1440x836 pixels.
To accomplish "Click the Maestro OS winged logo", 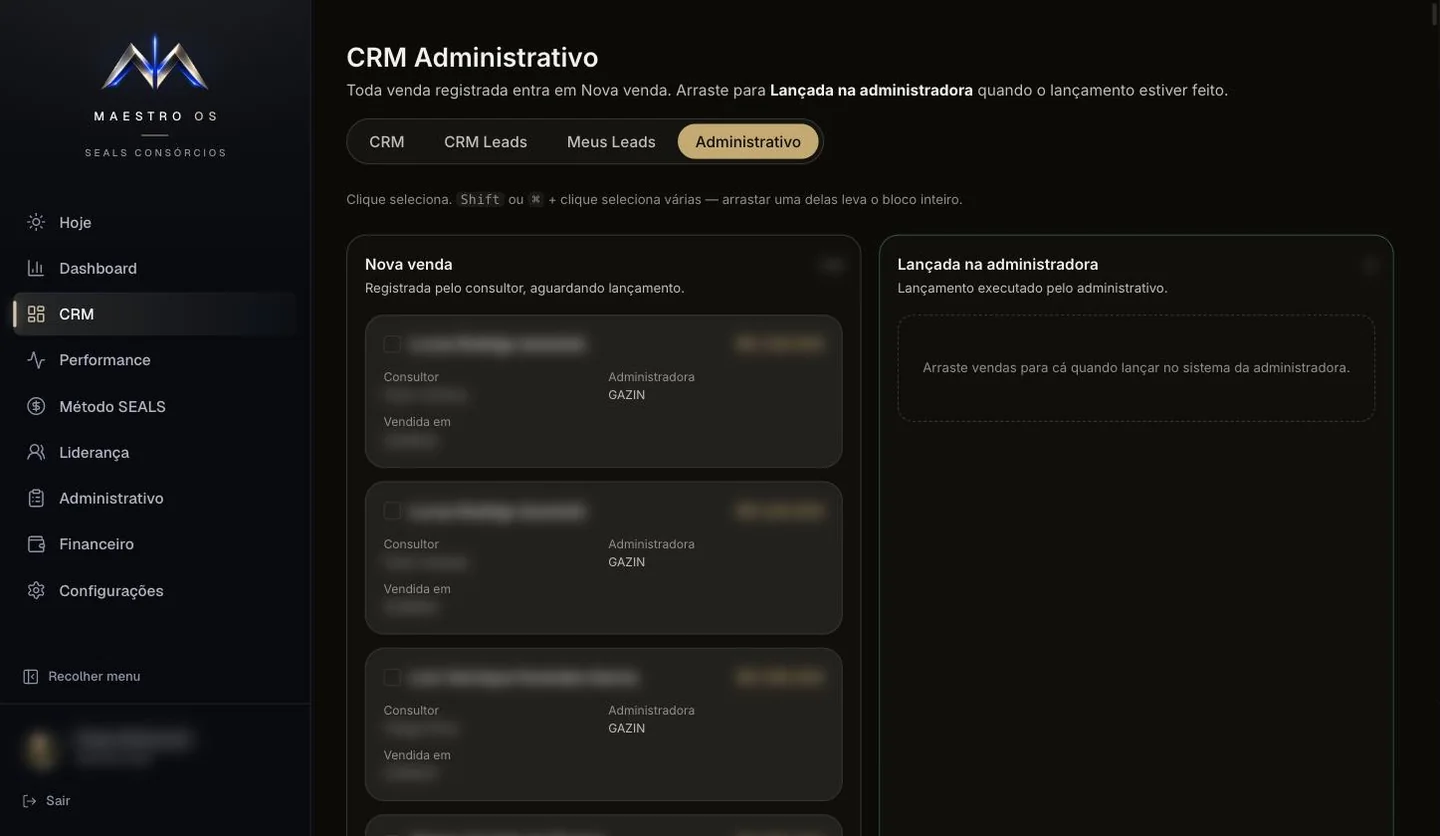I will coord(155,62).
